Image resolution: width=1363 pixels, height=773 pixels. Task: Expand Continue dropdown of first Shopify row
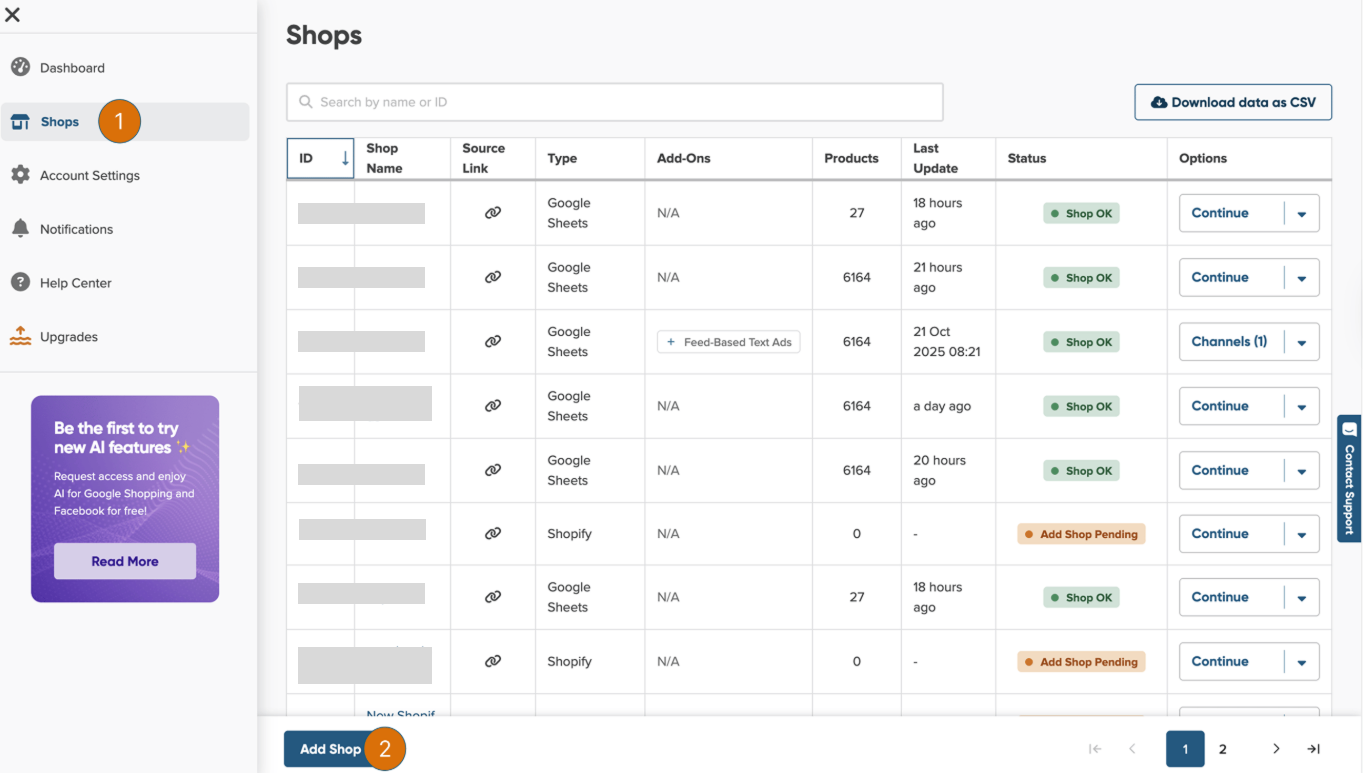point(1302,535)
